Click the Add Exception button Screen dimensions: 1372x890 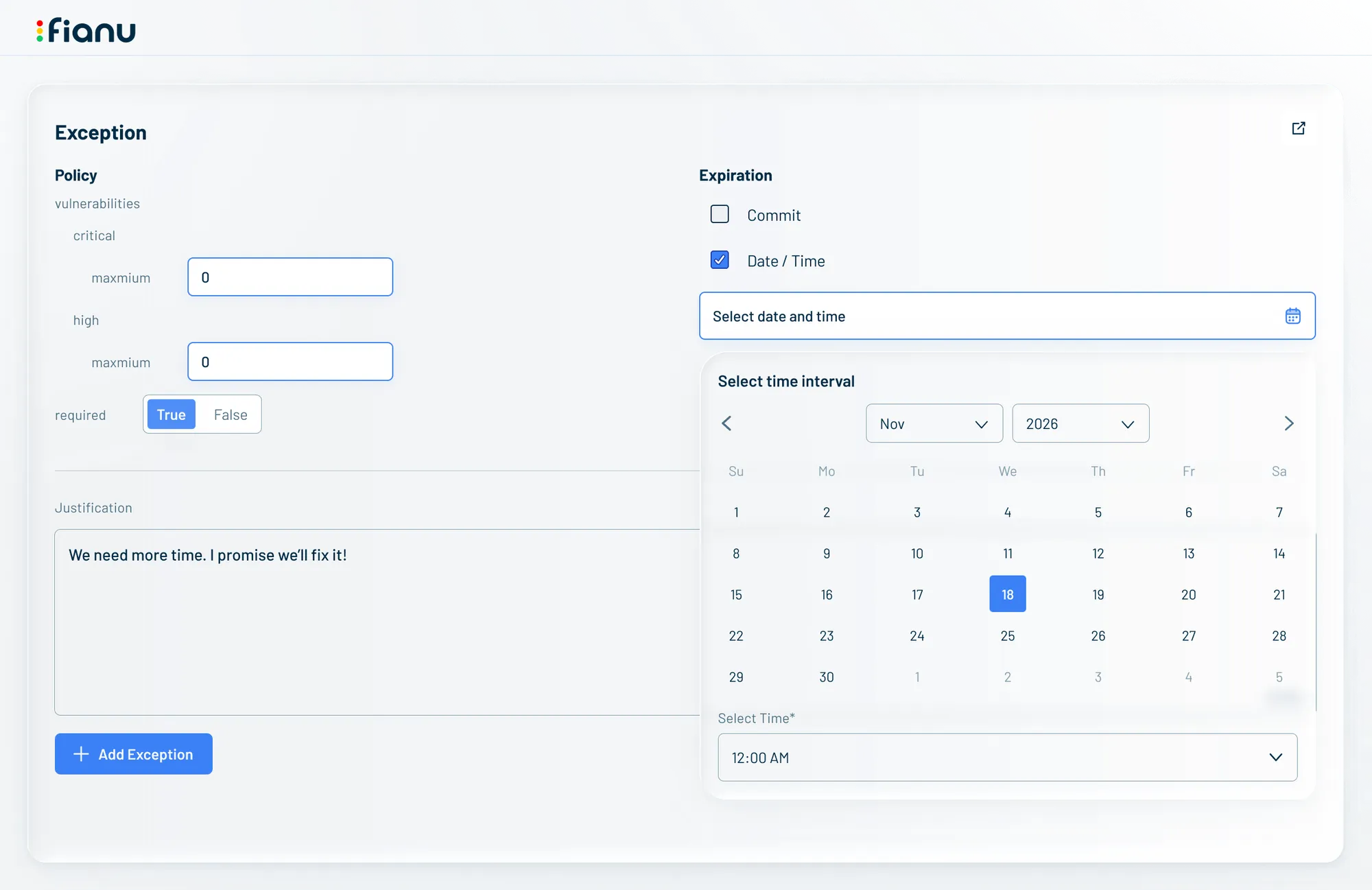tap(134, 754)
